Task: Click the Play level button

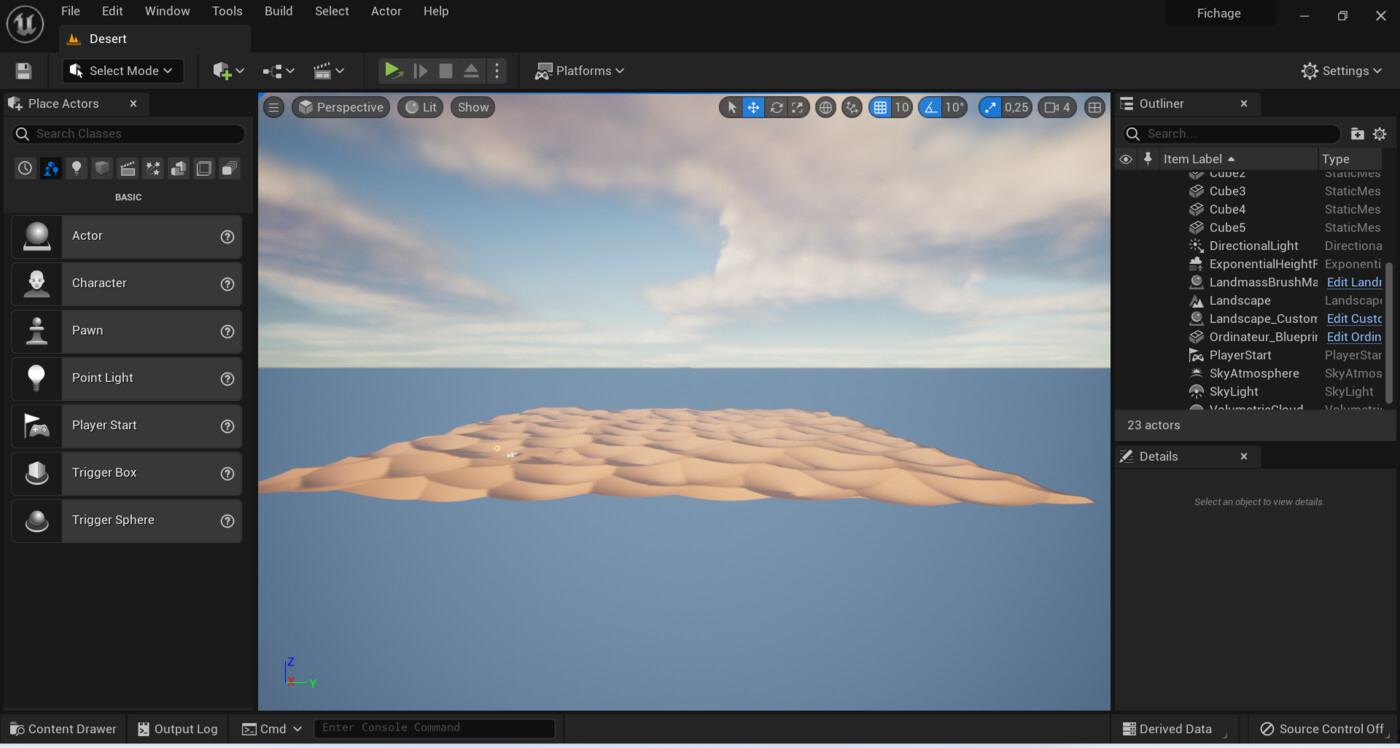Action: pos(392,71)
